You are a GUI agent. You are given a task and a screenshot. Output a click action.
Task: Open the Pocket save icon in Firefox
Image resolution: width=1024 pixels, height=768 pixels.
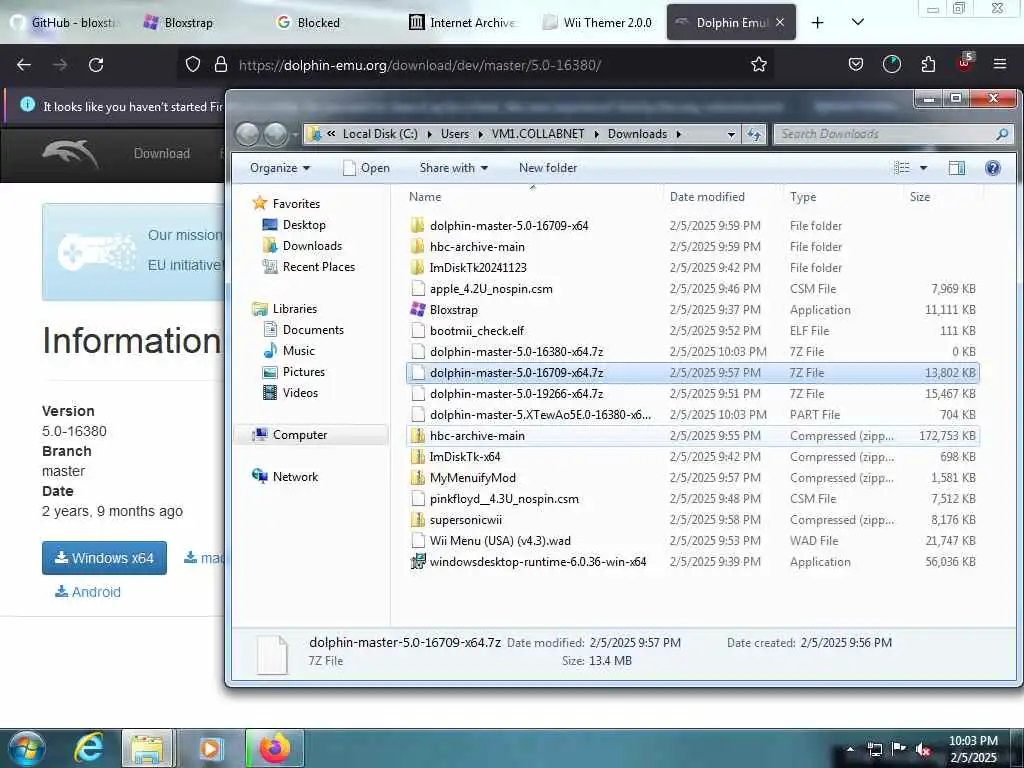pyautogui.click(x=856, y=65)
